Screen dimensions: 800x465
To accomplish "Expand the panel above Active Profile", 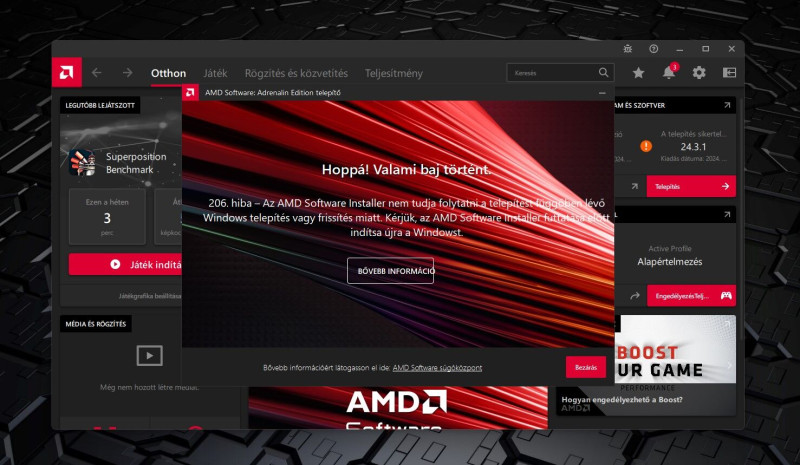I will (727, 215).
